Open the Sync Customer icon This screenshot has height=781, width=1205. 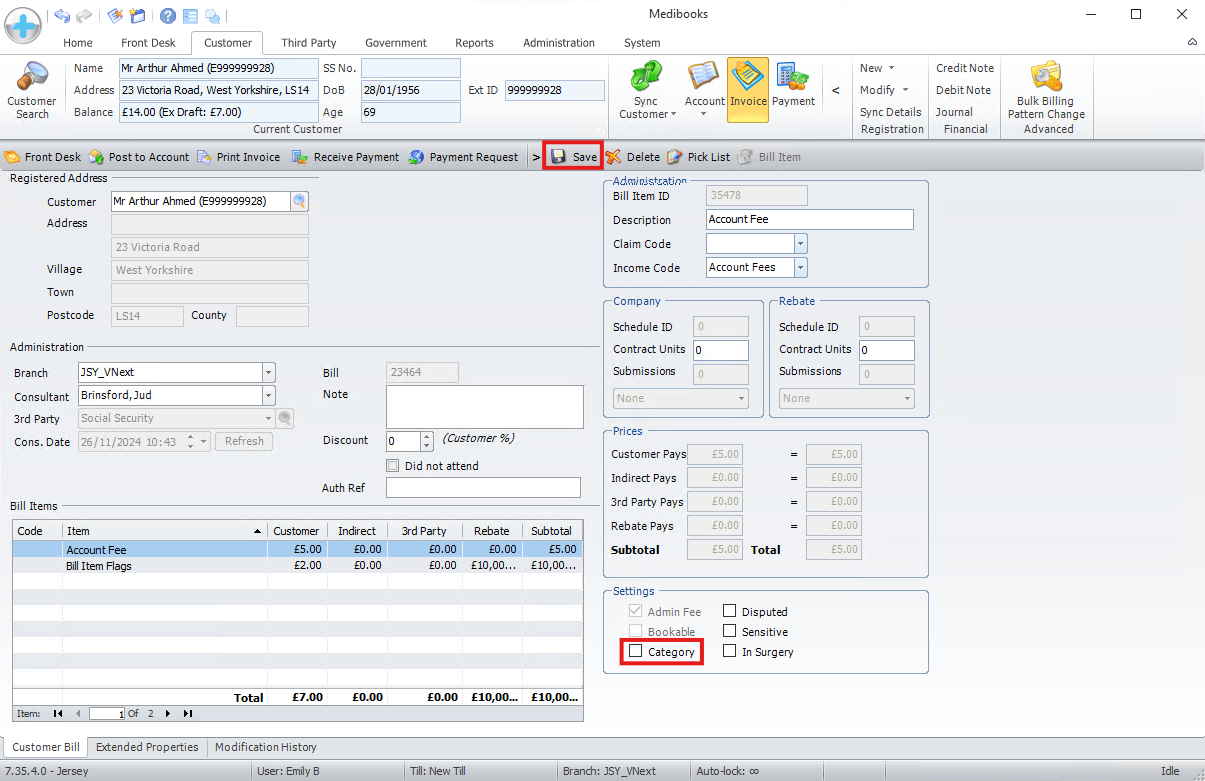click(x=646, y=78)
